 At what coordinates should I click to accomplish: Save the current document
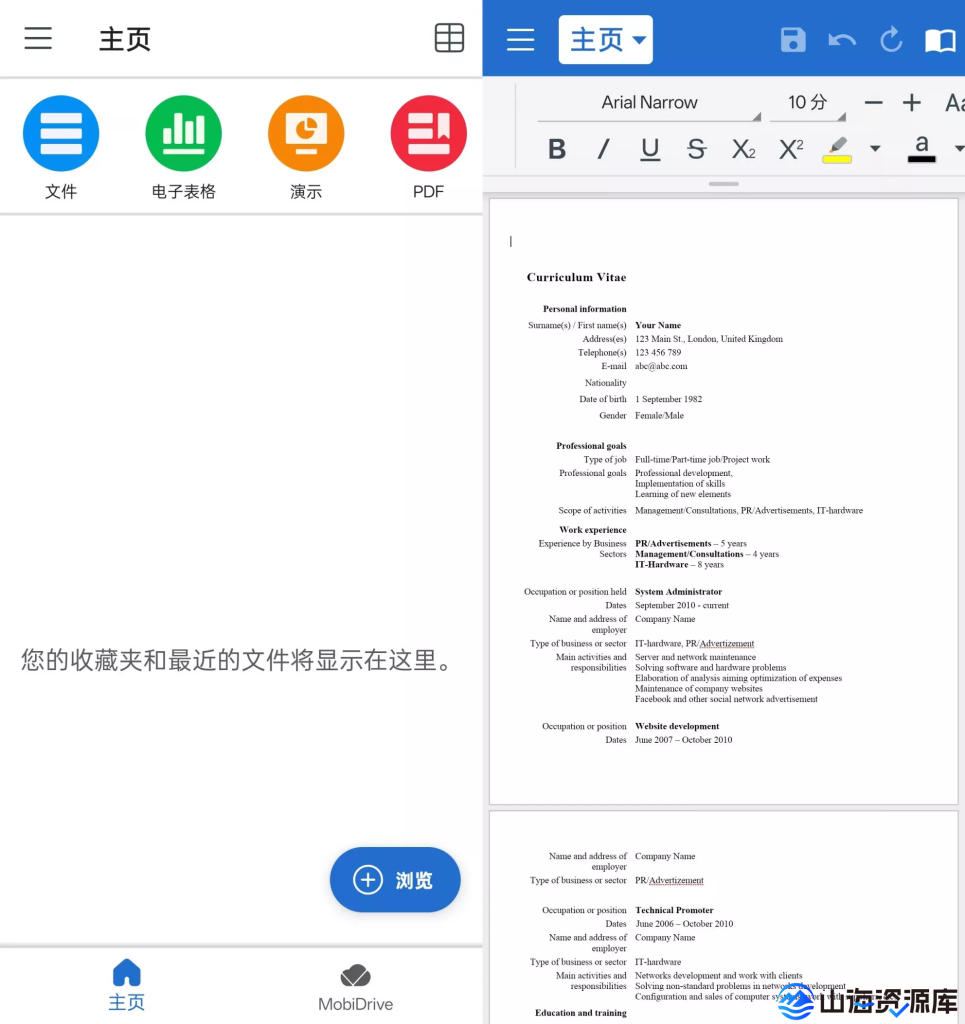793,40
